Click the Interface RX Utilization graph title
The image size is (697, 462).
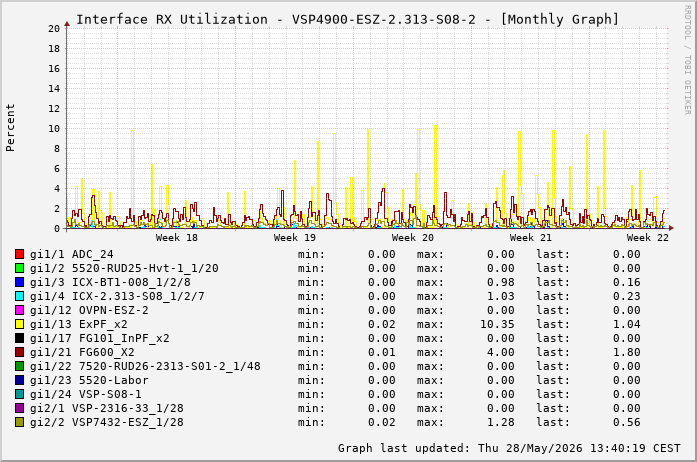[347, 20]
